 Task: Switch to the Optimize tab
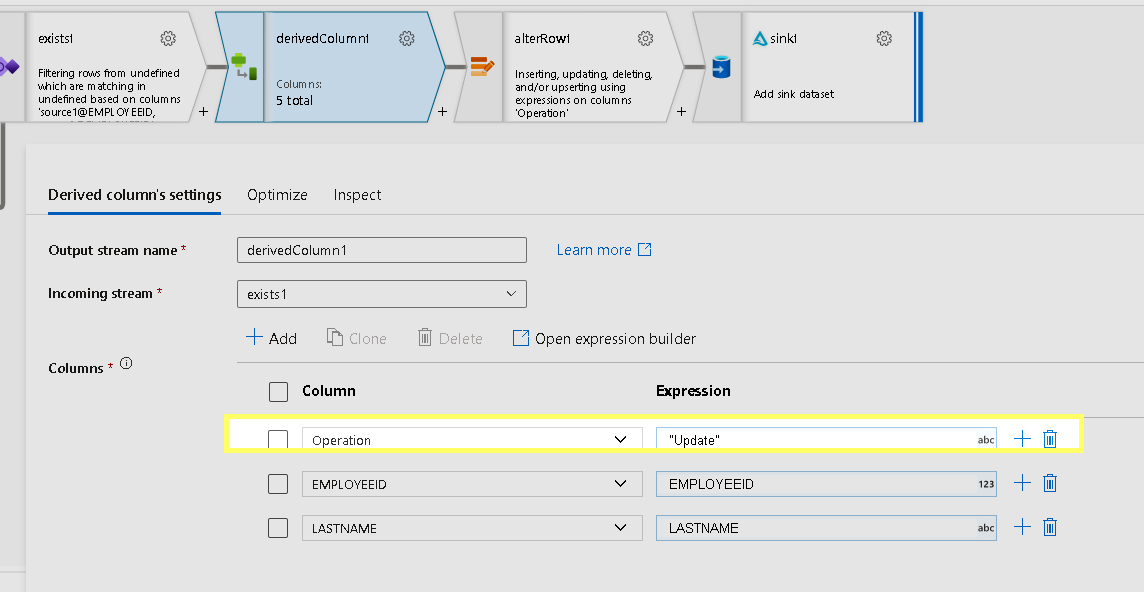click(x=277, y=195)
